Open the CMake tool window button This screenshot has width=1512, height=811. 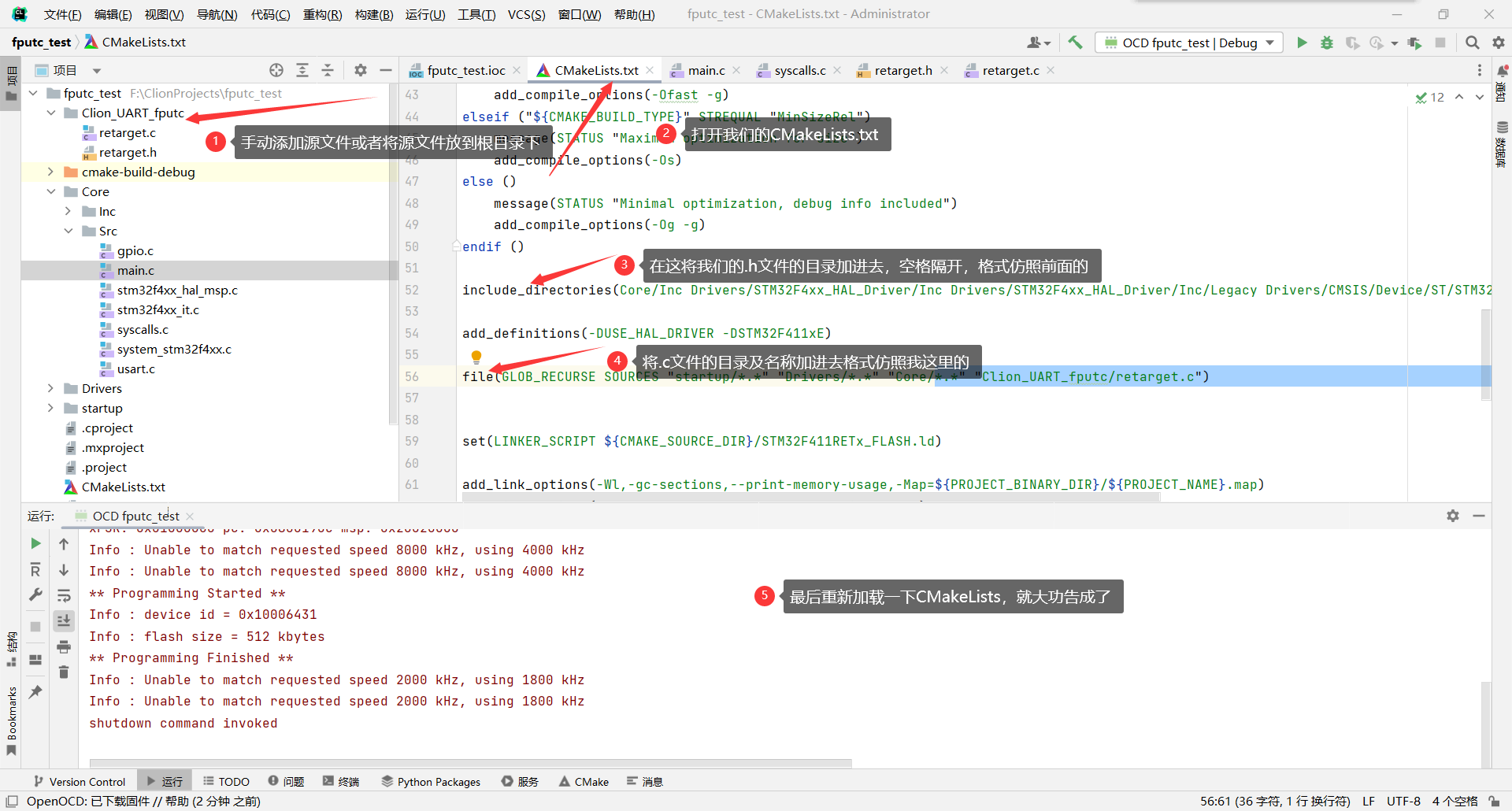(584, 781)
